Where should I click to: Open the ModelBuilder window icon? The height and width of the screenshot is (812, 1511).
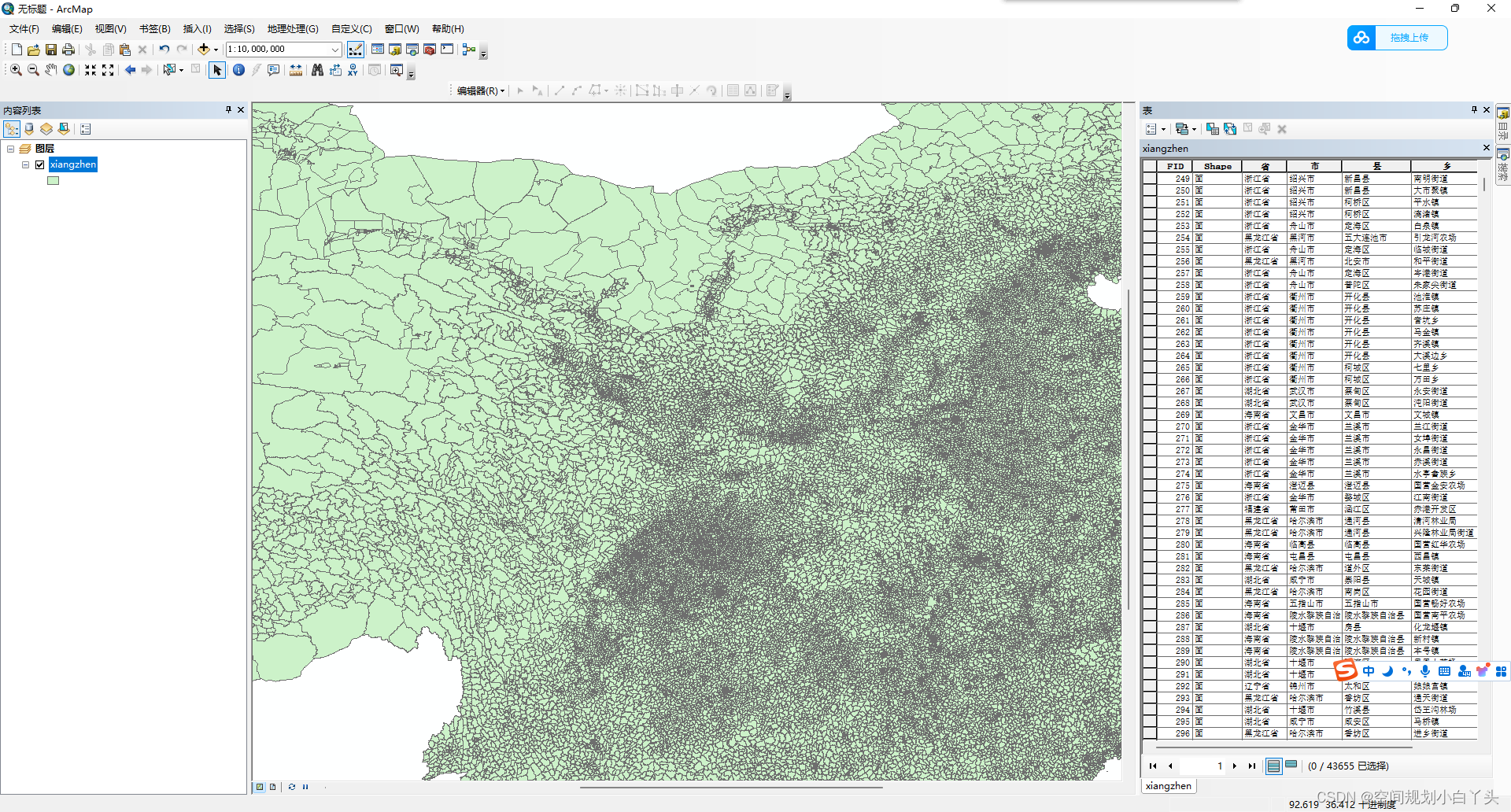pos(469,50)
